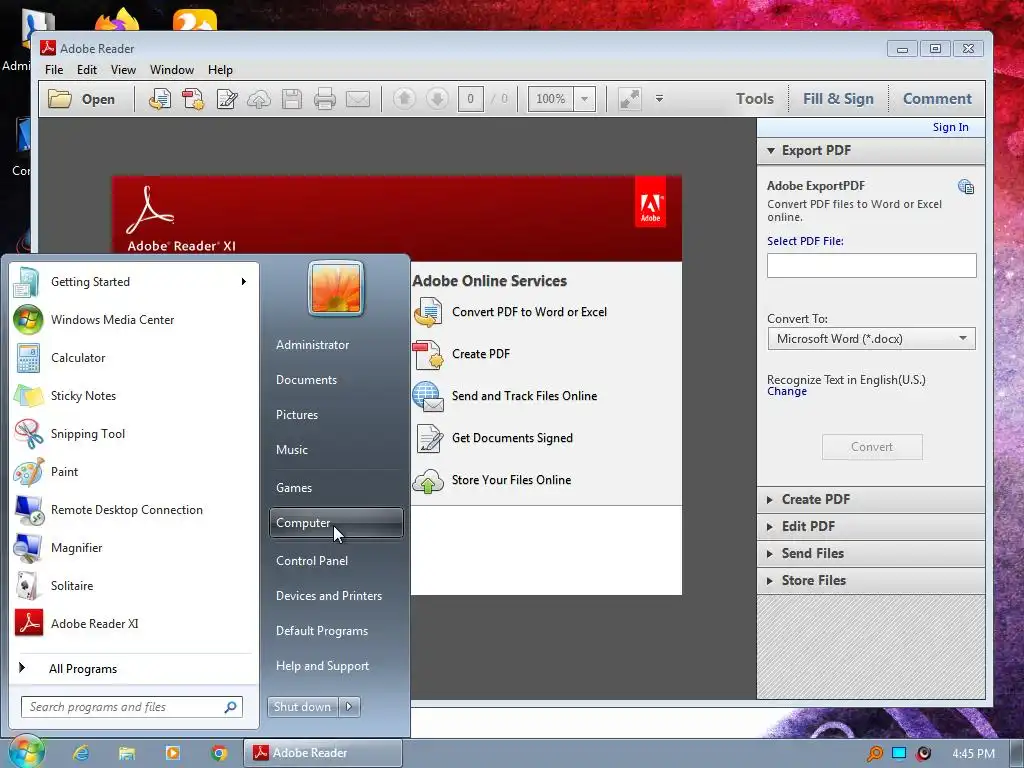Switch to the Fill & Sign tab
1024x768 pixels.
(838, 99)
